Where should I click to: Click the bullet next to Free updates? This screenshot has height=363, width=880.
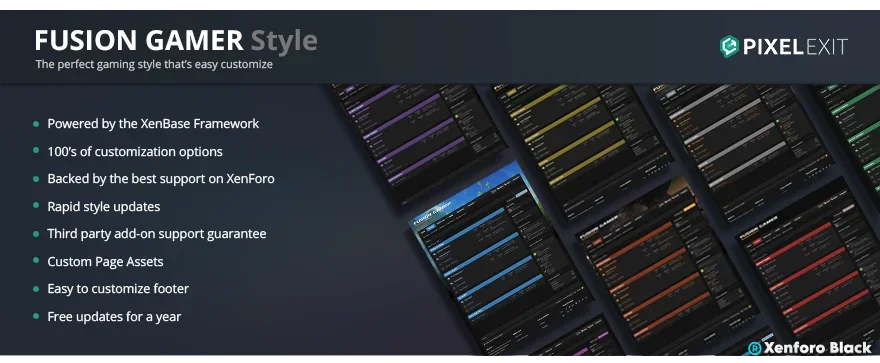coord(36,316)
